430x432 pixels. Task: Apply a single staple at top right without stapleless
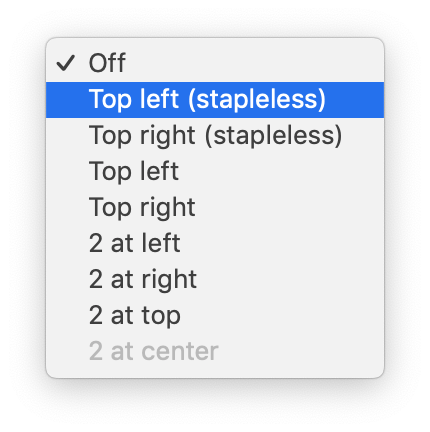[x=215, y=208]
